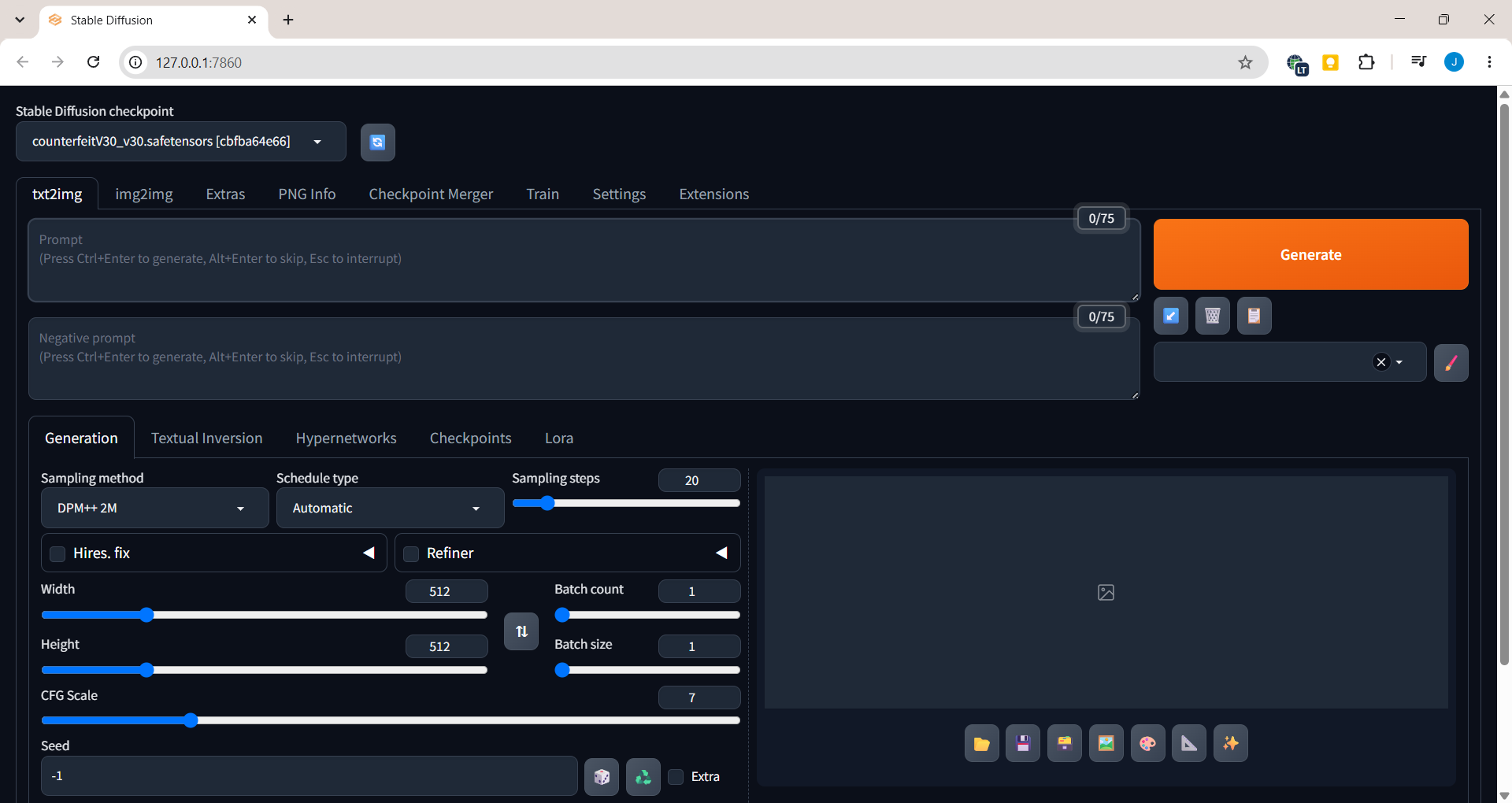Click the Seed input field

[x=309, y=776]
